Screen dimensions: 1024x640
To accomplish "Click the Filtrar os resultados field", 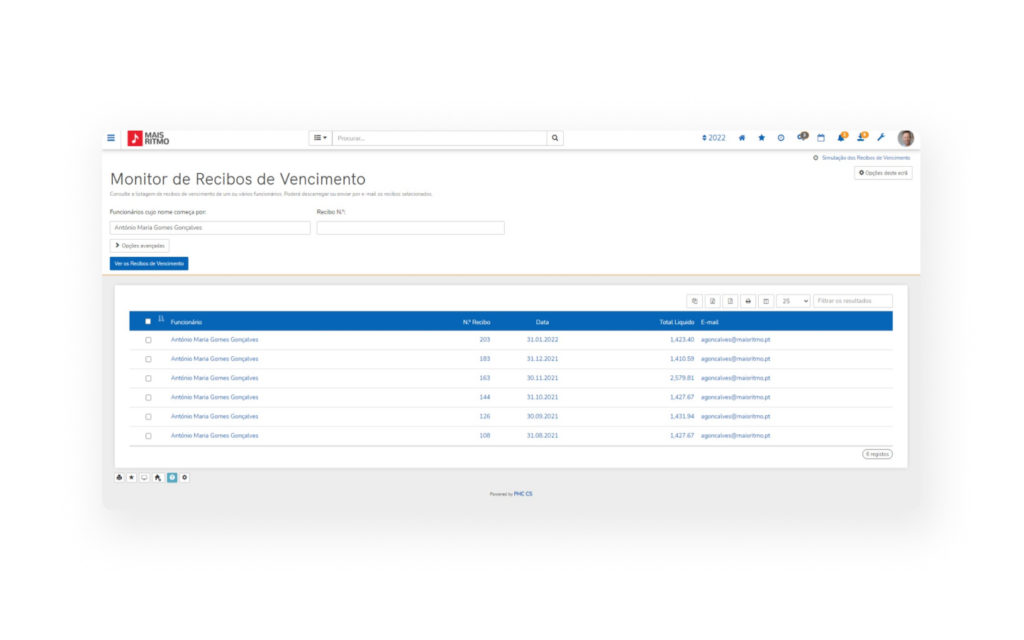I will [852, 300].
